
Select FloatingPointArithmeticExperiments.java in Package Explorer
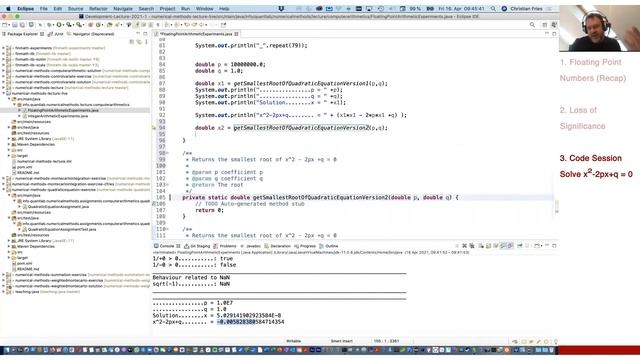point(63,111)
